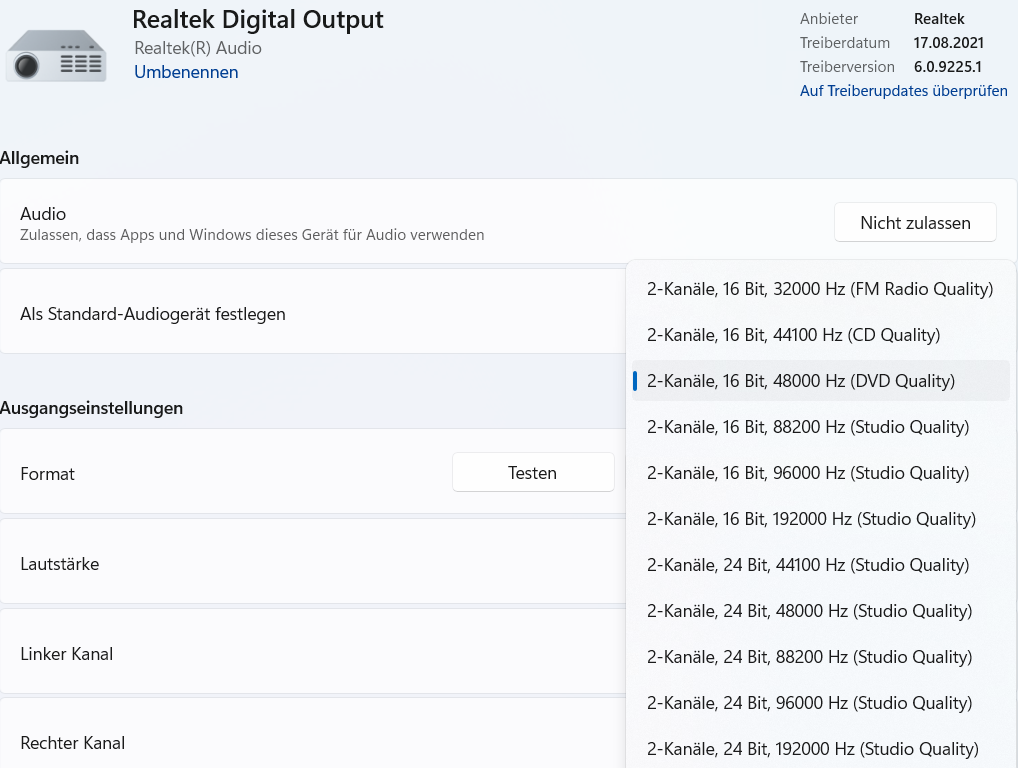1018x768 pixels.
Task: Click the Format row label
Action: [x=47, y=475]
